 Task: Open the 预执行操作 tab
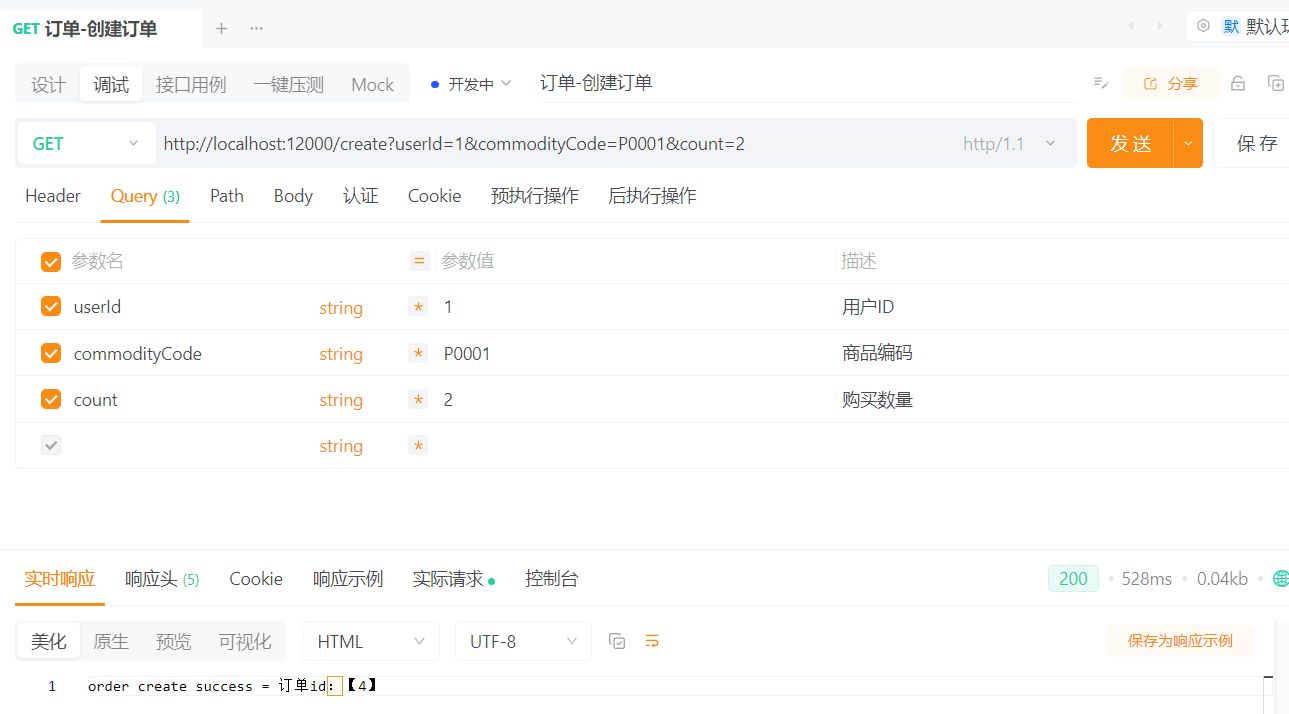coord(535,196)
